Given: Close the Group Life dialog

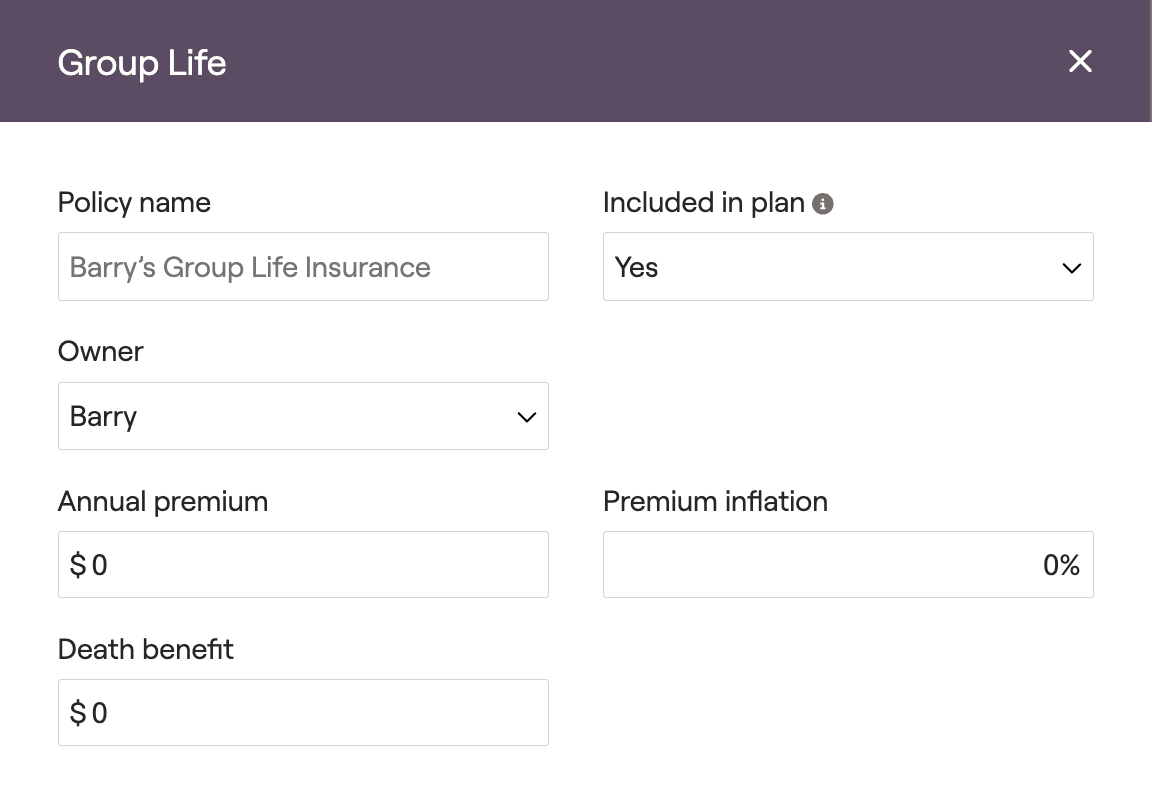Looking at the screenshot, I should pos(1079,61).
